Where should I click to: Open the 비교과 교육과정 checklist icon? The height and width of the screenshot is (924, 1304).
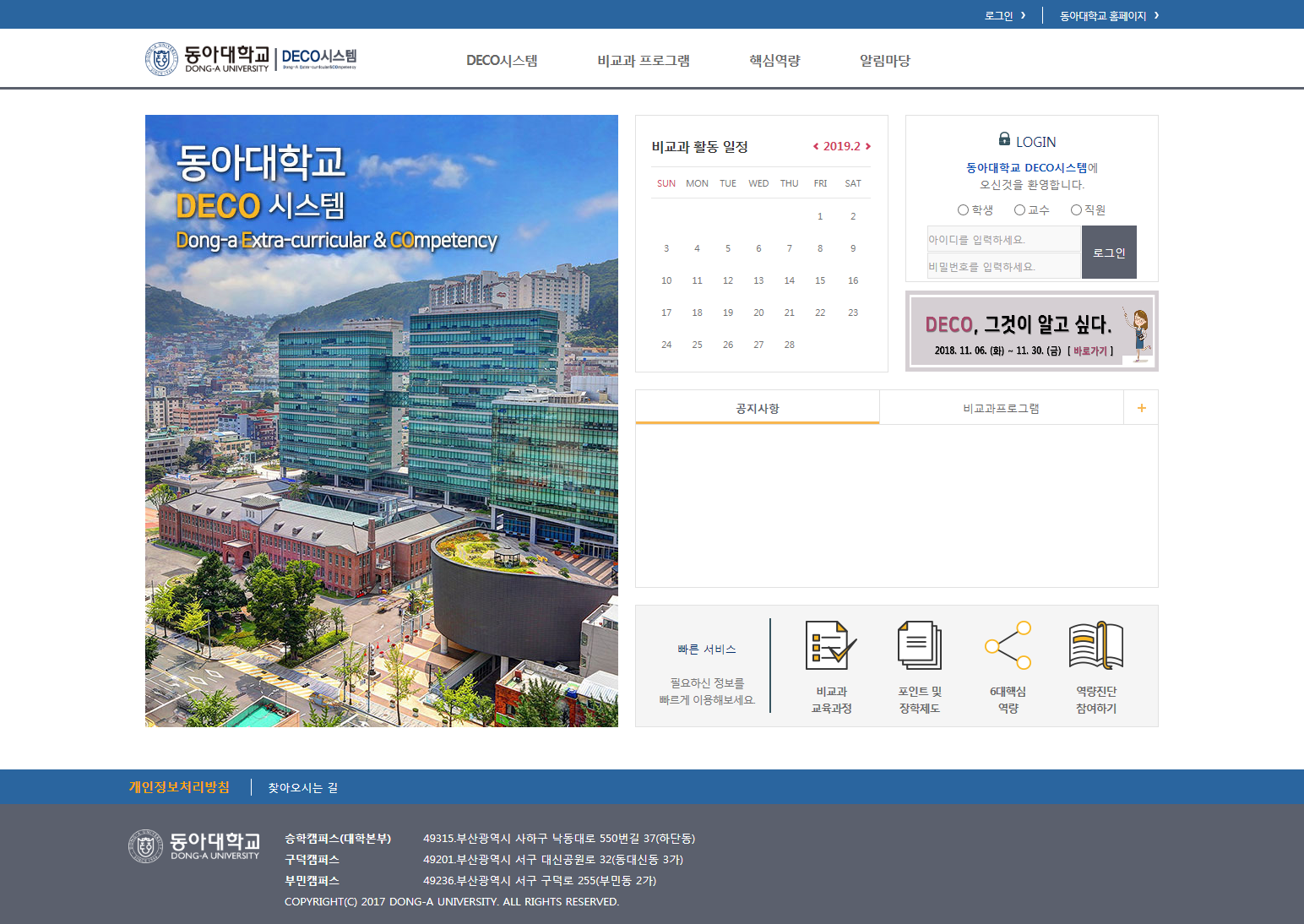pyautogui.click(x=831, y=646)
